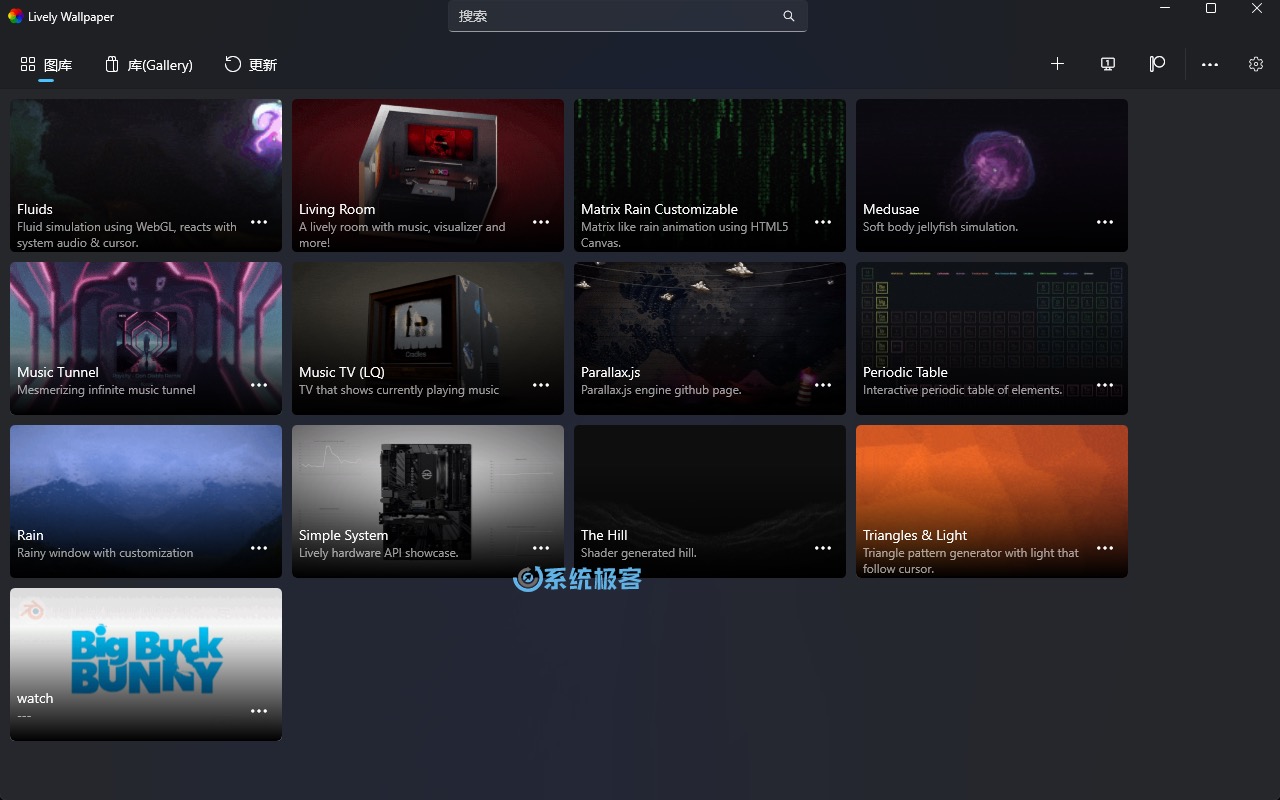This screenshot has width=1280, height=800.
Task: Open more options for Rain wallpaper
Action: coord(259,548)
